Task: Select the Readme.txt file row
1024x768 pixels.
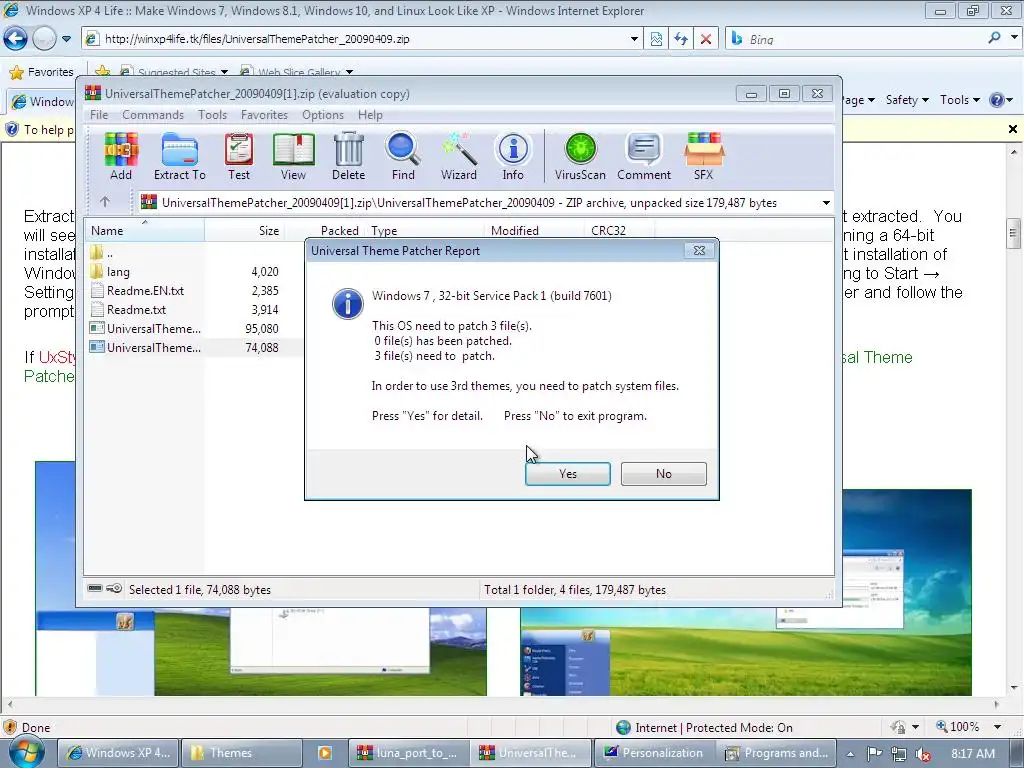Action: point(193,310)
